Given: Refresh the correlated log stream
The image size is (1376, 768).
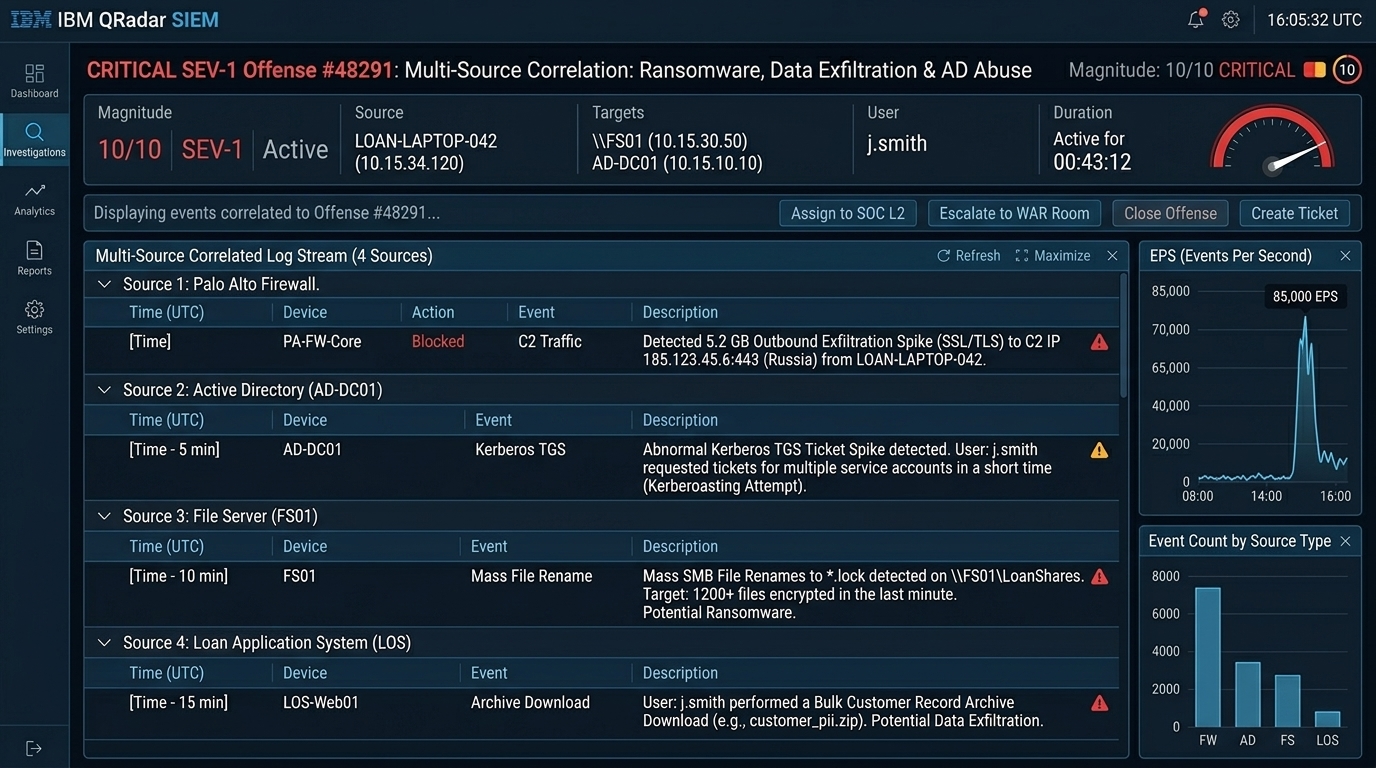Looking at the screenshot, I should 968,256.
